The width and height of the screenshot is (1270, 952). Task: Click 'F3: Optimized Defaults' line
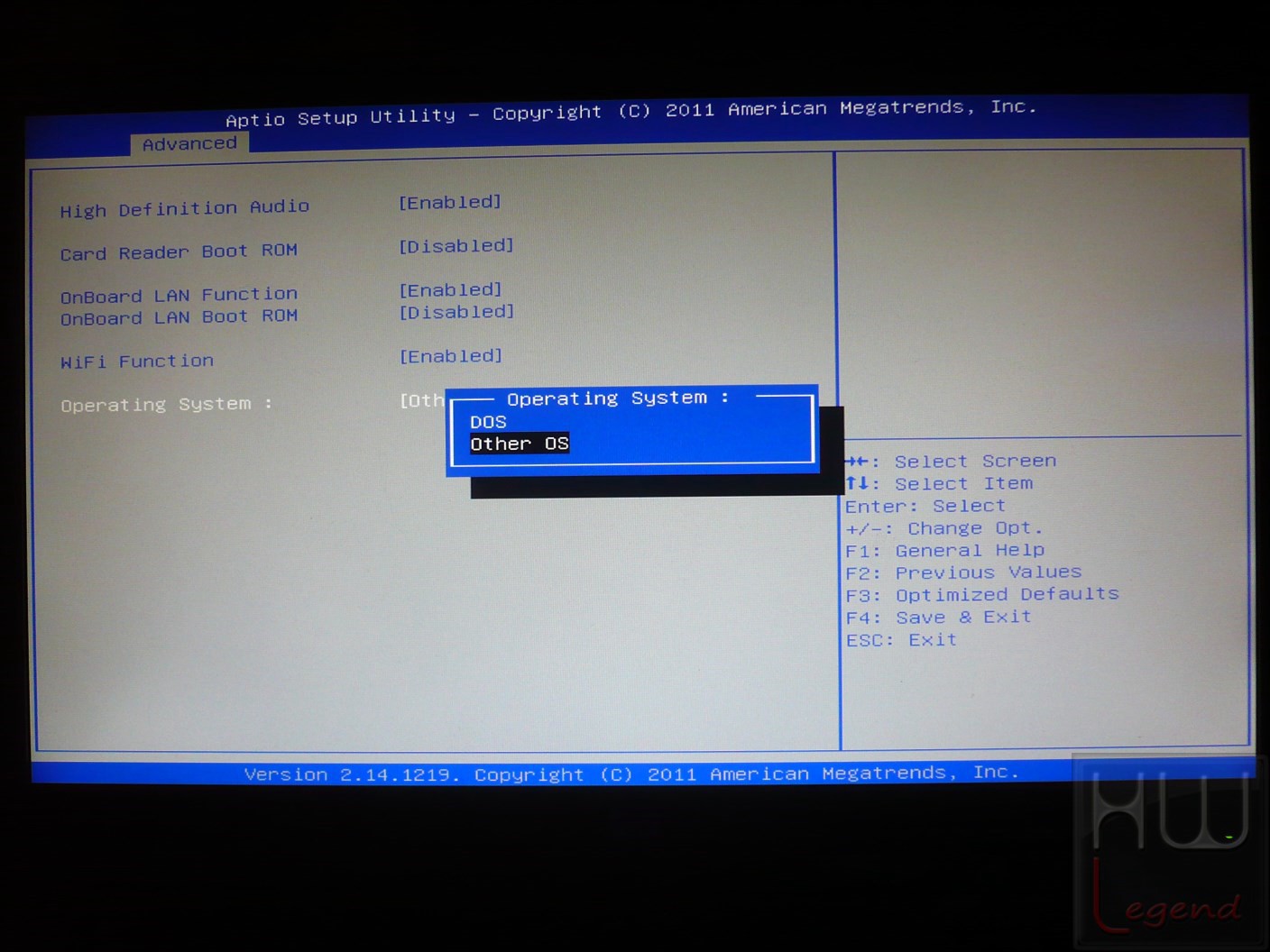982,595
